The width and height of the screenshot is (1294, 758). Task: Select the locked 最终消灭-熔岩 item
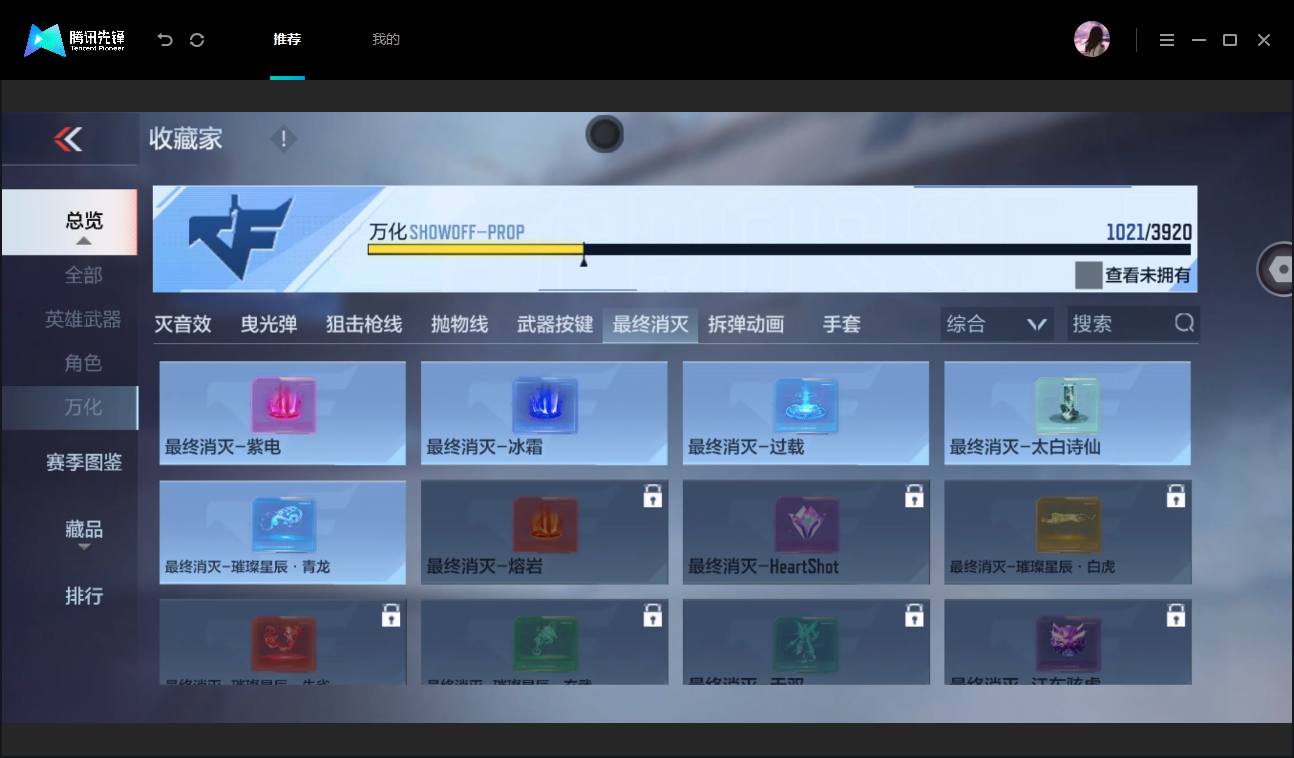544,532
